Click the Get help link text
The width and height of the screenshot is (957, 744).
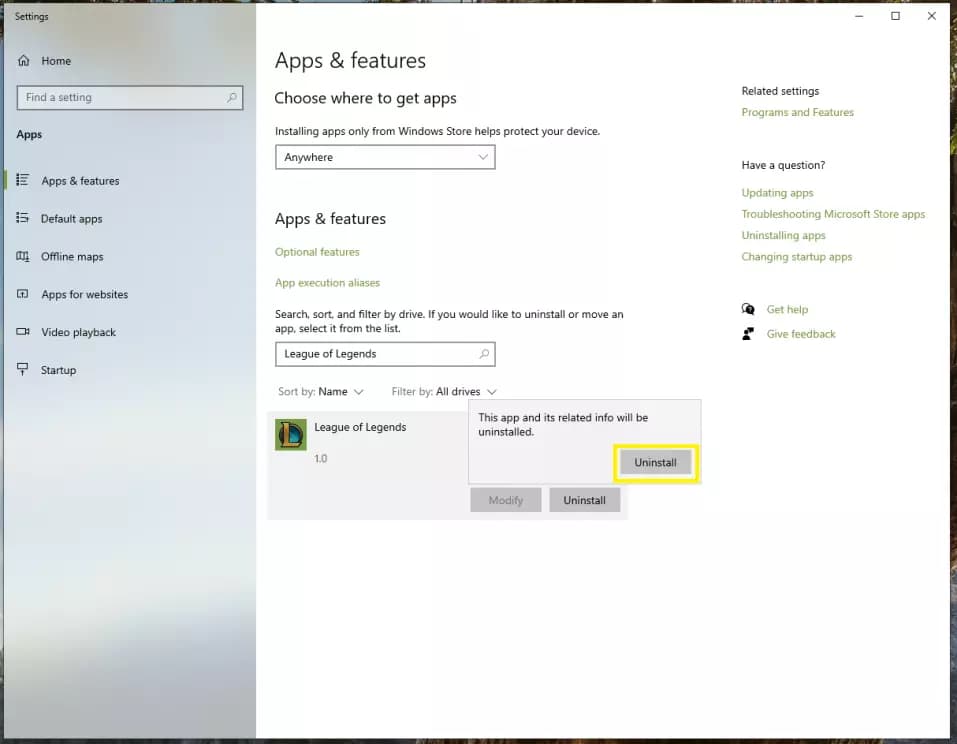pyautogui.click(x=787, y=309)
